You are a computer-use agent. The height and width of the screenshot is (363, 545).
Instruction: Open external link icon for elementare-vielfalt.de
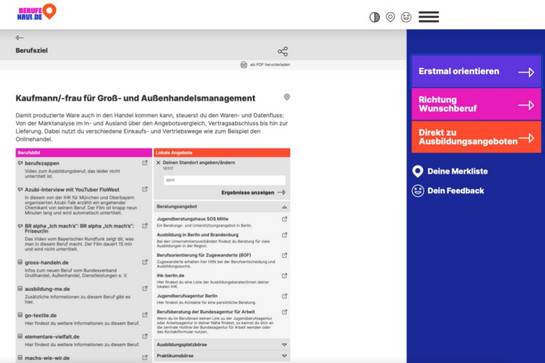coord(145,336)
